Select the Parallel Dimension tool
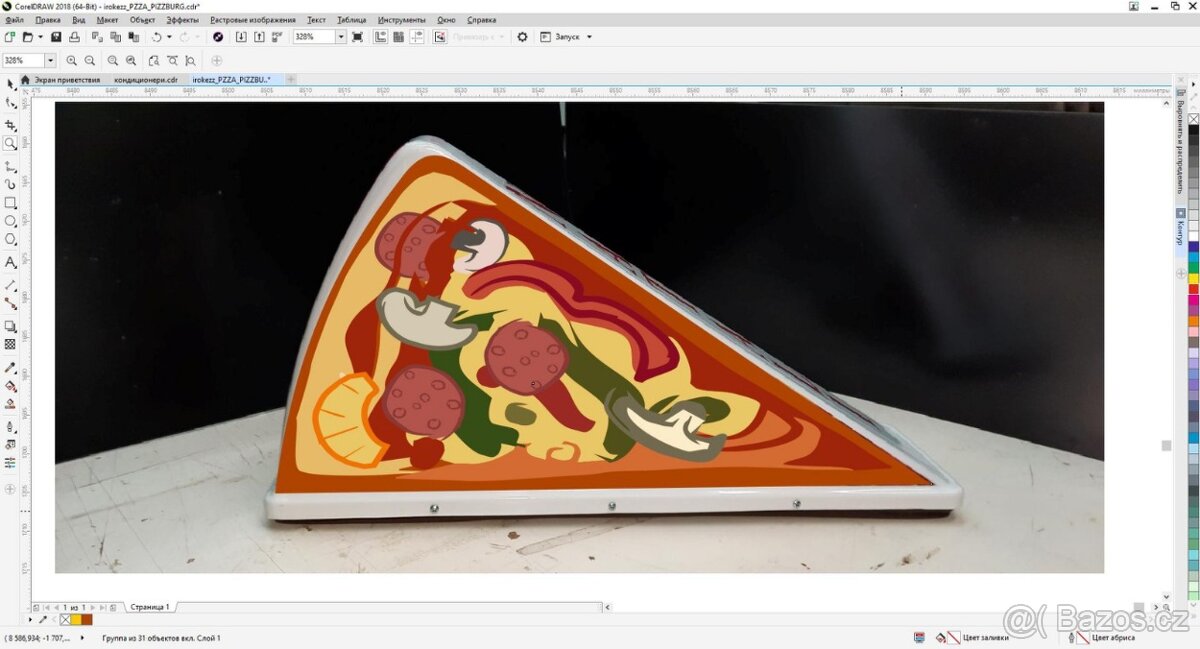This screenshot has height=649, width=1200. click(x=10, y=285)
